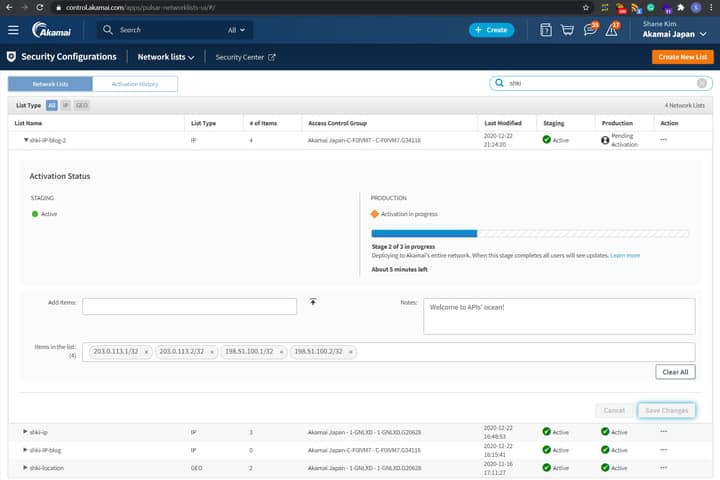Collapse the shiki-IP-blog-2 row
The image size is (720, 480).
tap(26, 140)
